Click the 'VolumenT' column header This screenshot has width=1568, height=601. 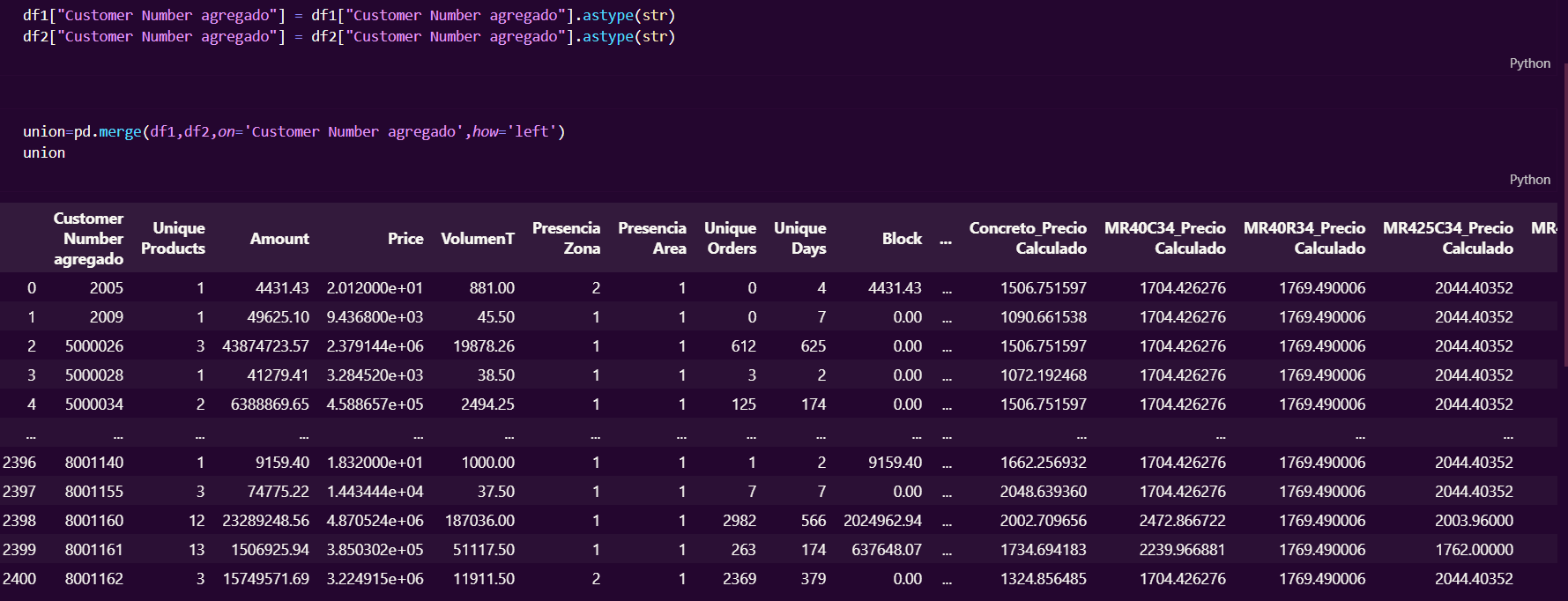pyautogui.click(x=477, y=239)
